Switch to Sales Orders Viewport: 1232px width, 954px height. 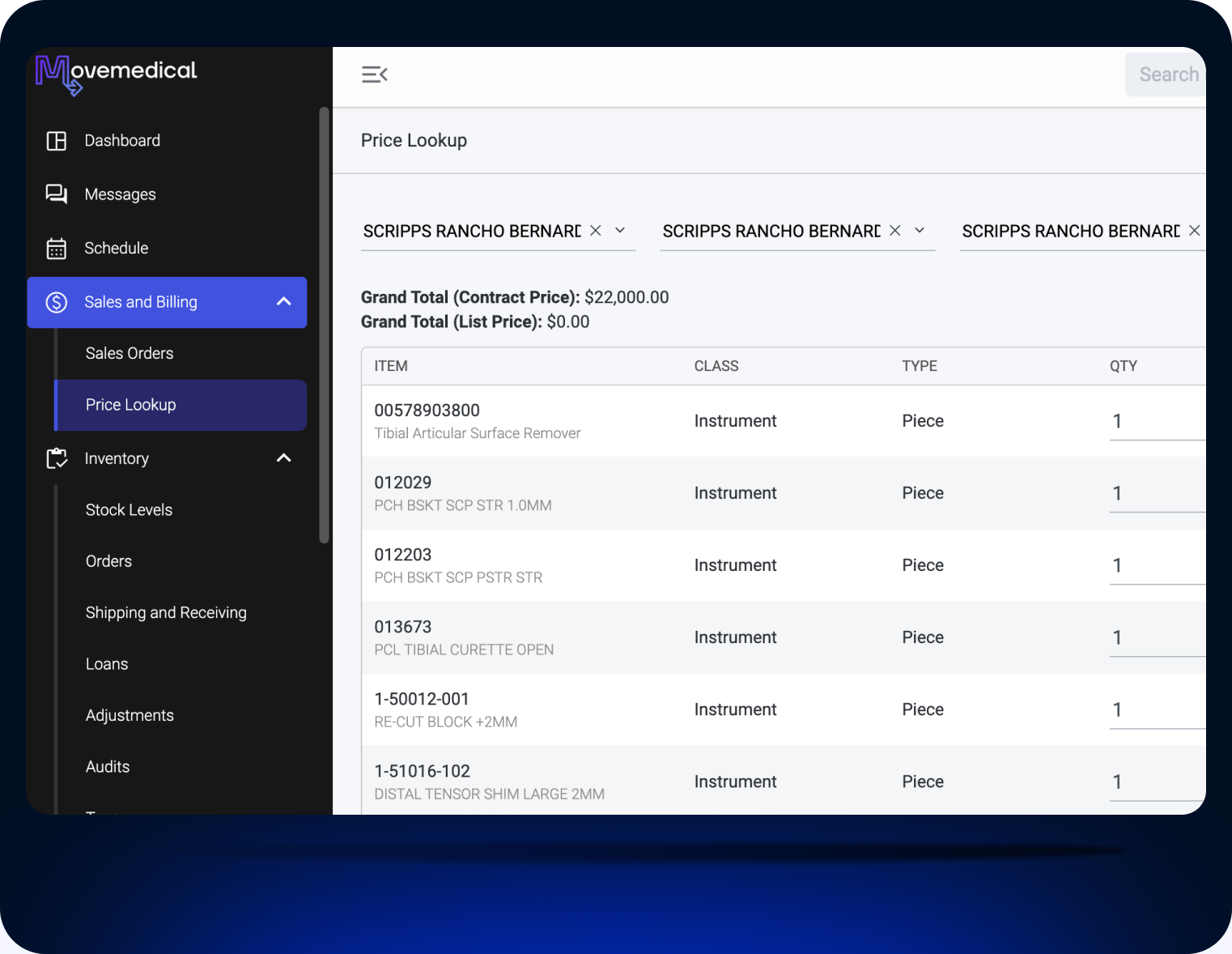(129, 352)
